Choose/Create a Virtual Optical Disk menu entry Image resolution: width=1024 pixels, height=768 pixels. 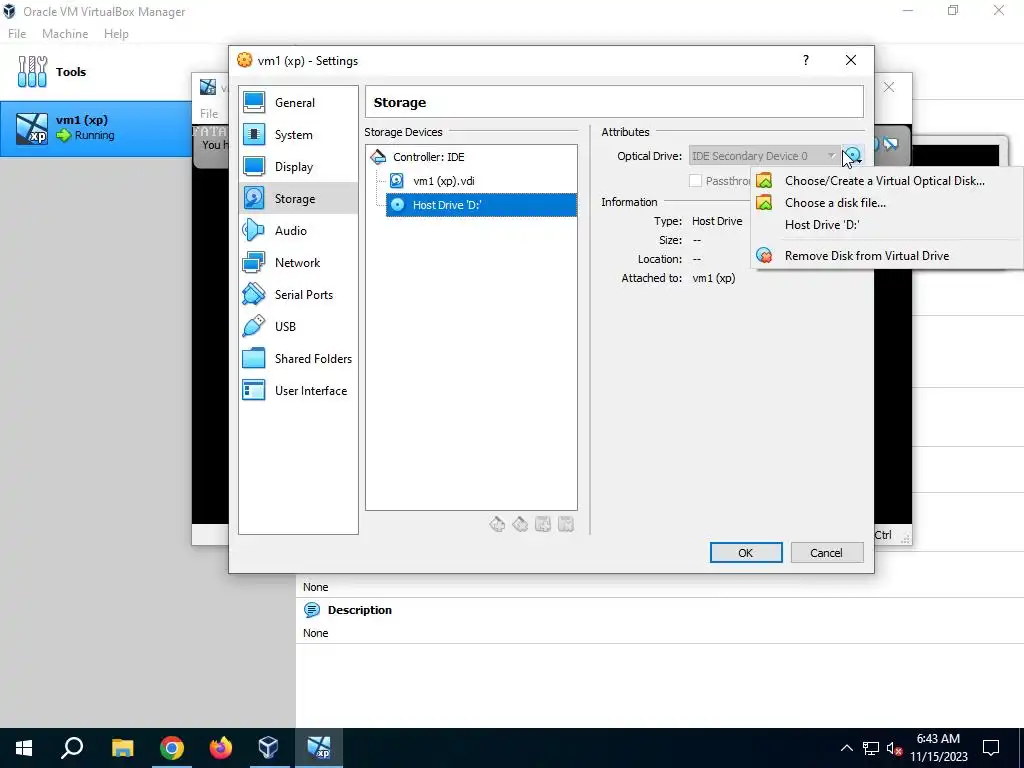(x=887, y=181)
